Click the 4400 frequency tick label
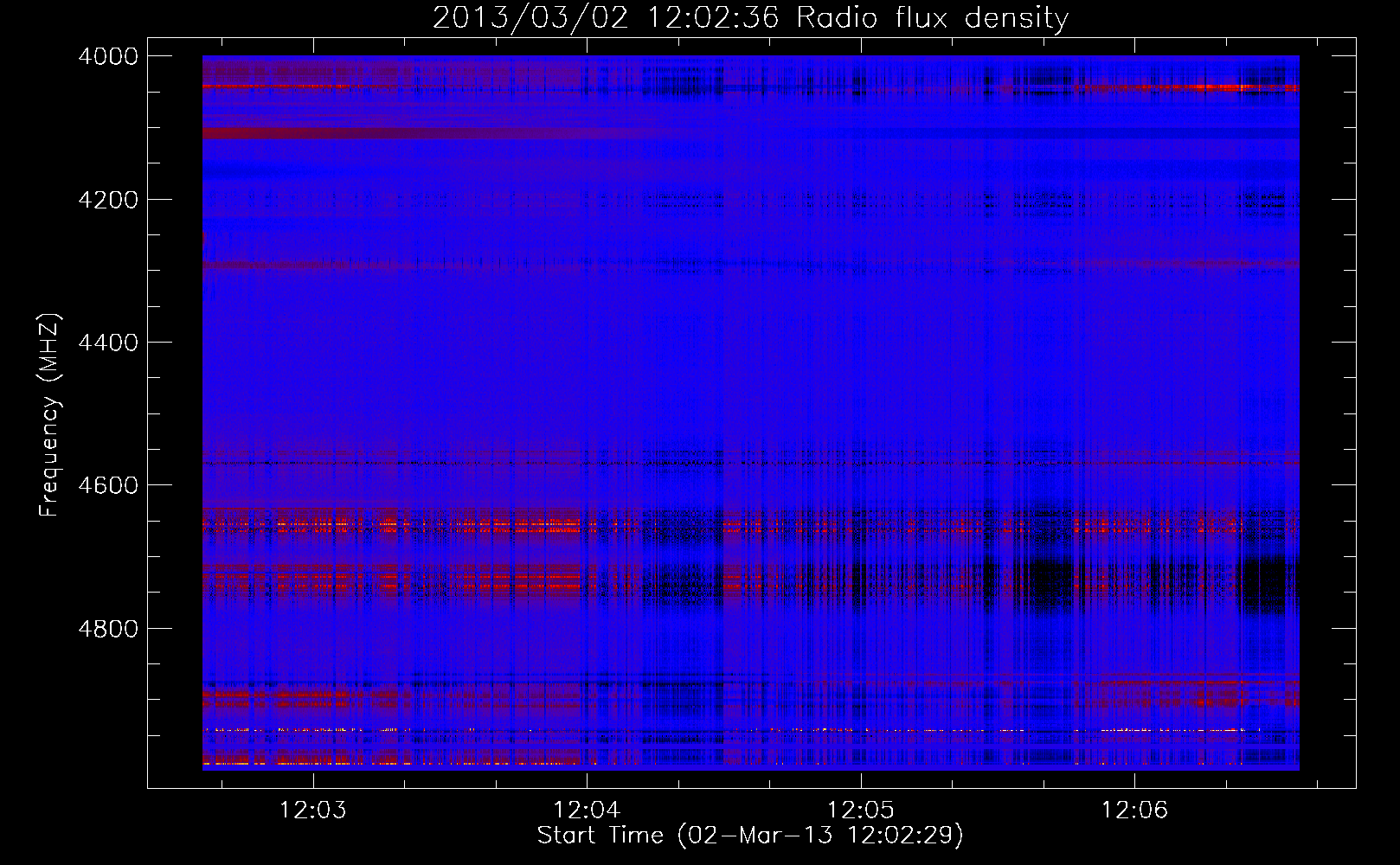Viewport: 1400px width, 865px height. 108,343
